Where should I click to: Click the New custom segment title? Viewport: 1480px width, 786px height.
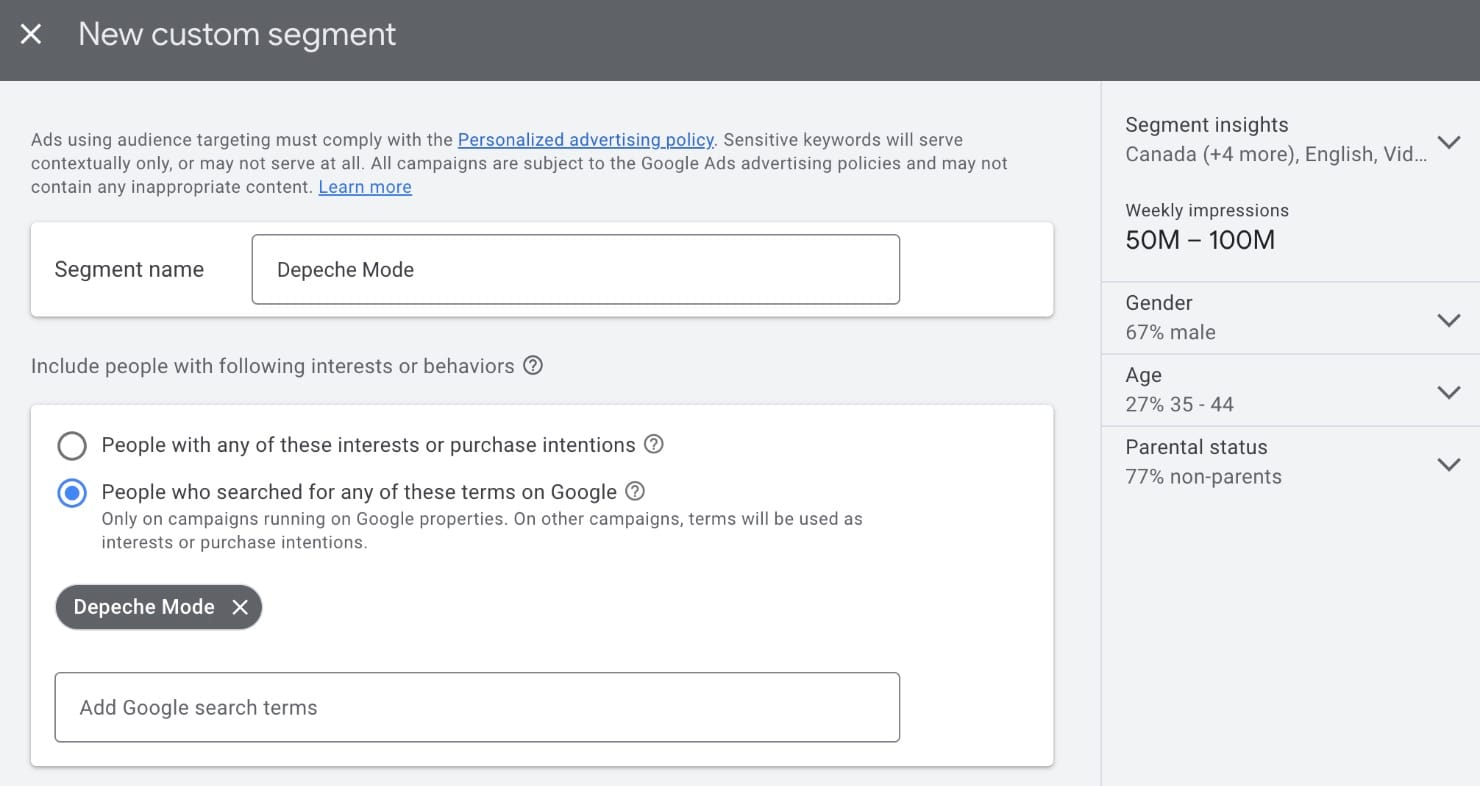point(237,35)
